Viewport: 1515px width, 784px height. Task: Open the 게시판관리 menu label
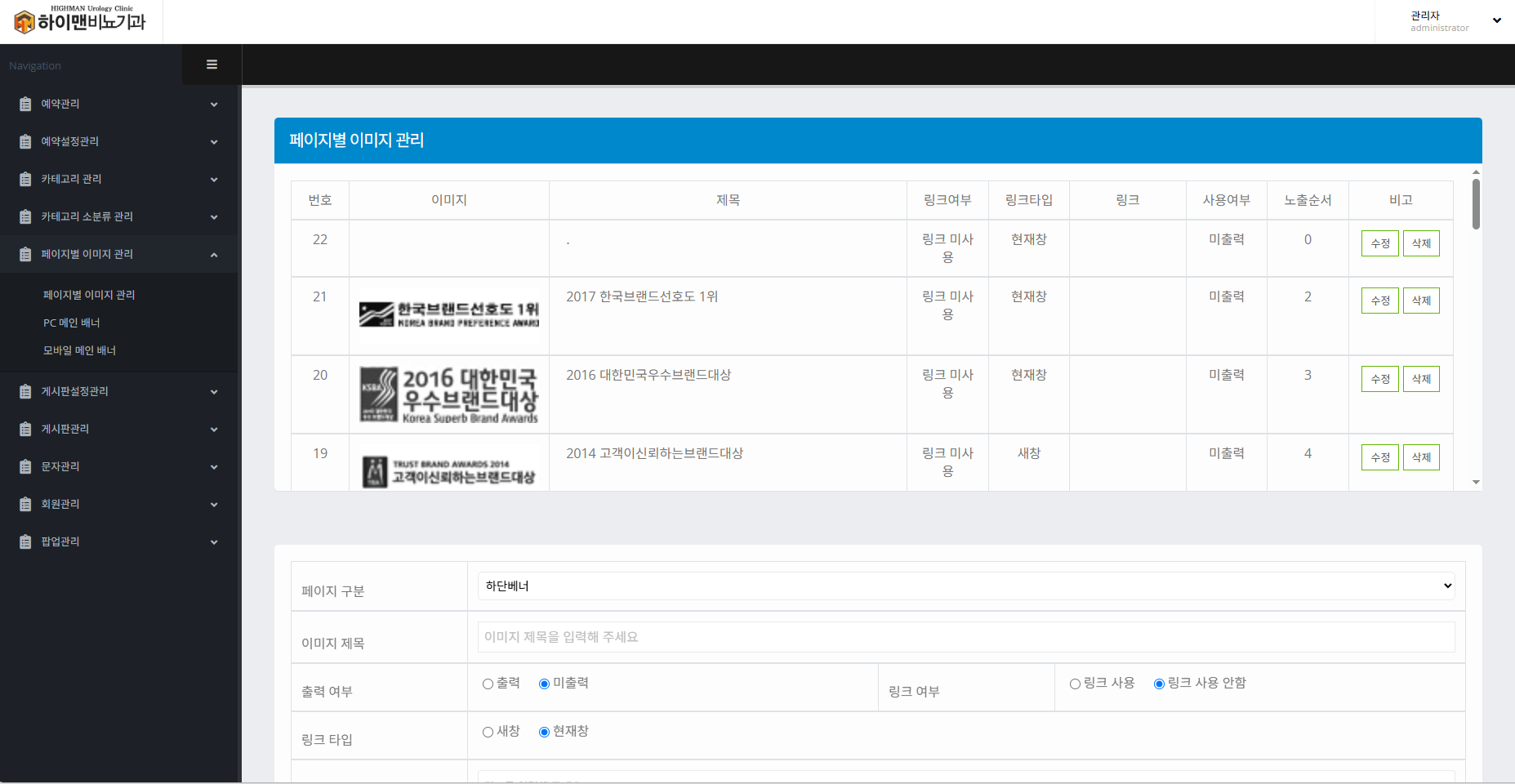(65, 429)
